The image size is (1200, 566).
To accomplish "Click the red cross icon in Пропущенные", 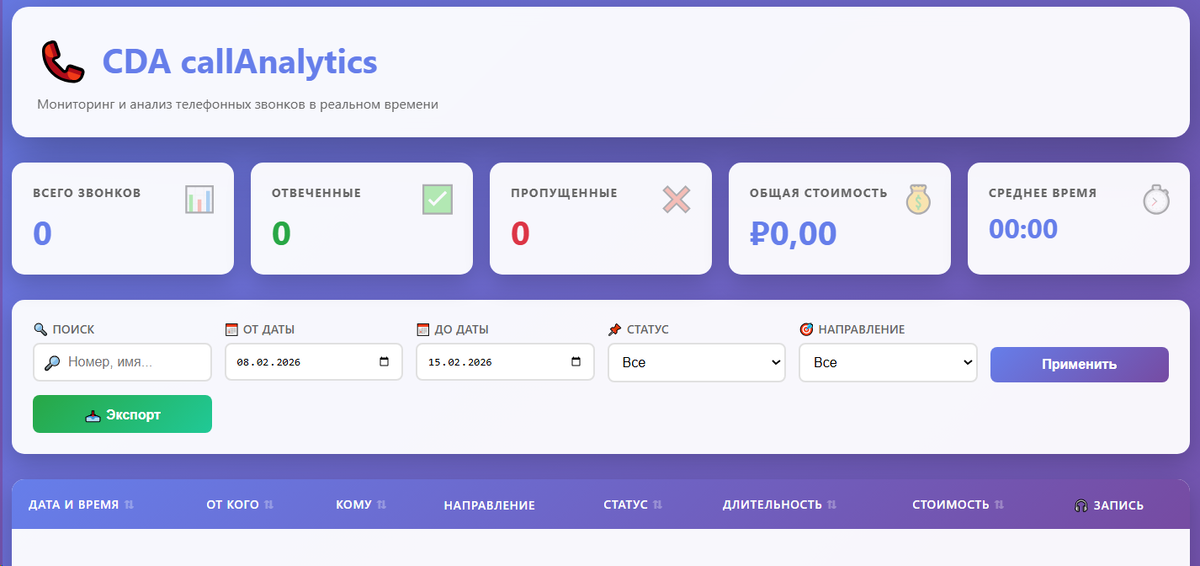I will tap(677, 199).
